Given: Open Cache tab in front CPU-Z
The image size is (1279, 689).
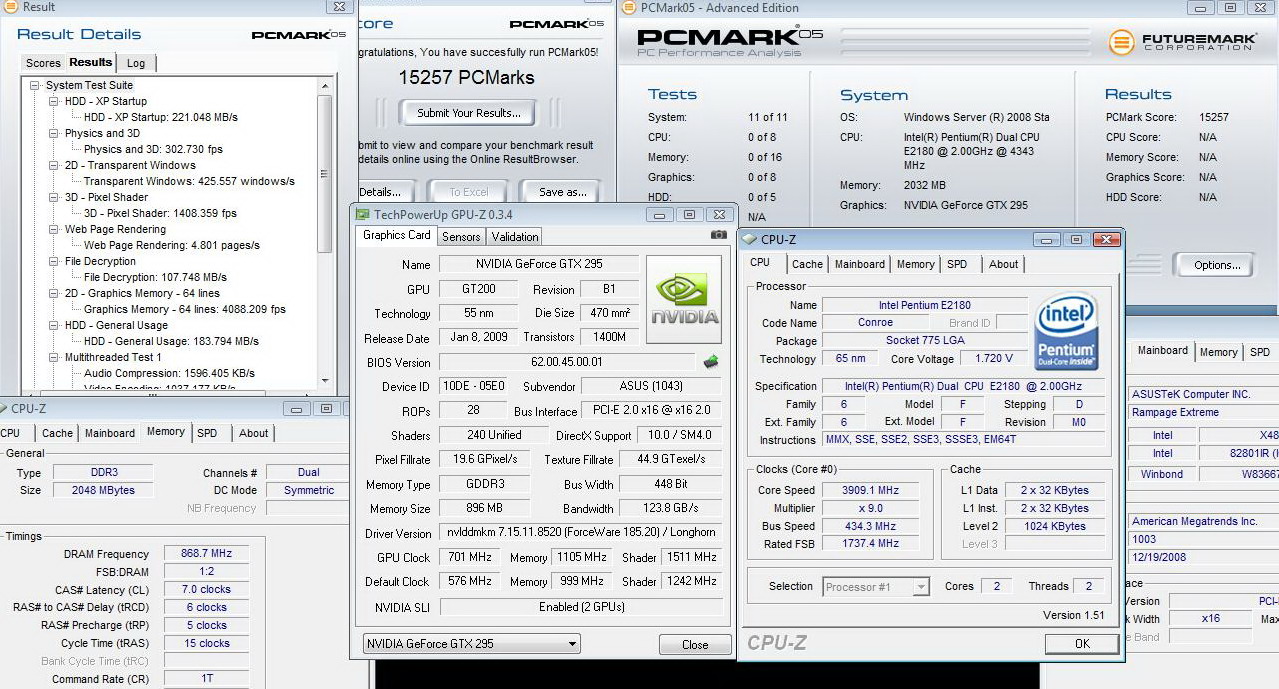Looking at the screenshot, I should [807, 264].
